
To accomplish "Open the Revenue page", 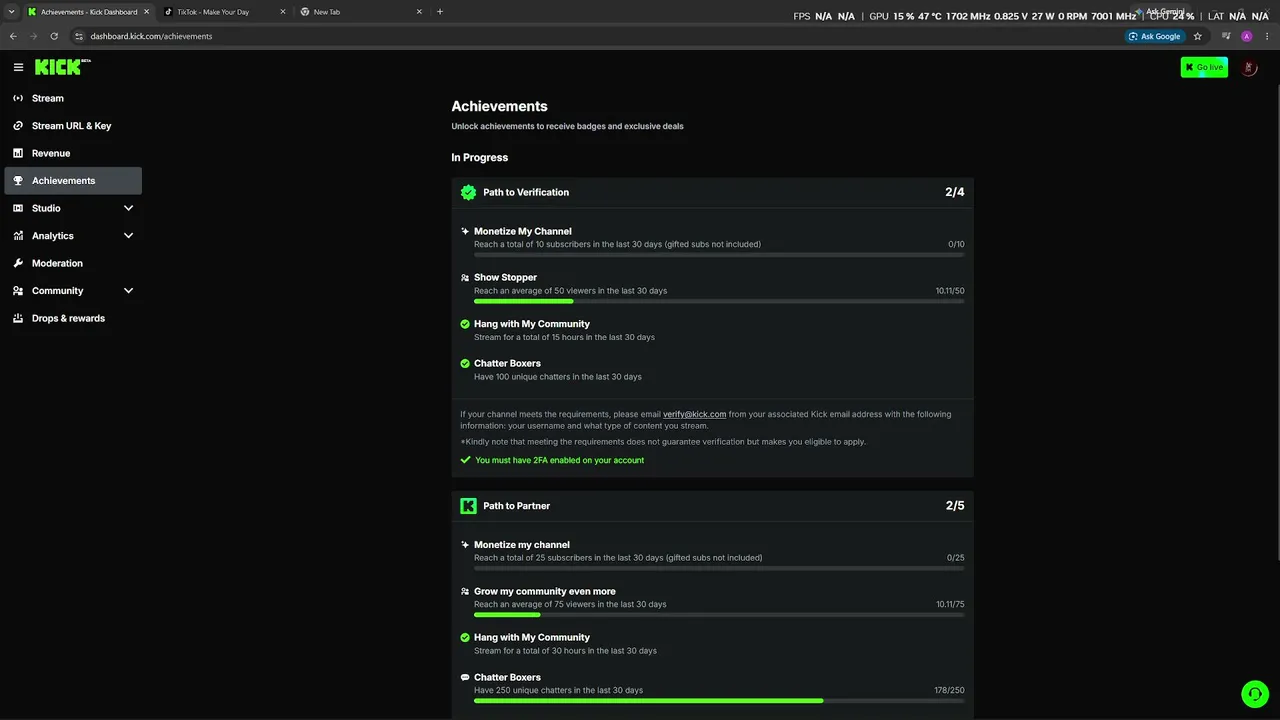I will tap(73, 153).
